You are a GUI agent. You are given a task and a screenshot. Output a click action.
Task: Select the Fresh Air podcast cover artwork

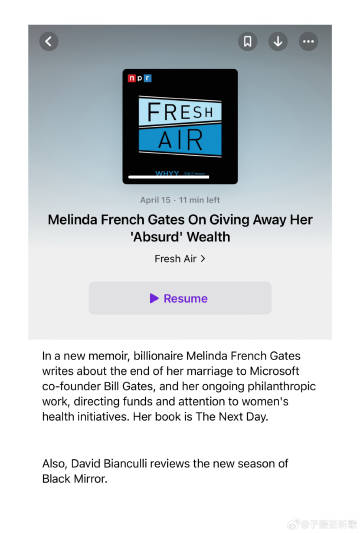(x=180, y=126)
